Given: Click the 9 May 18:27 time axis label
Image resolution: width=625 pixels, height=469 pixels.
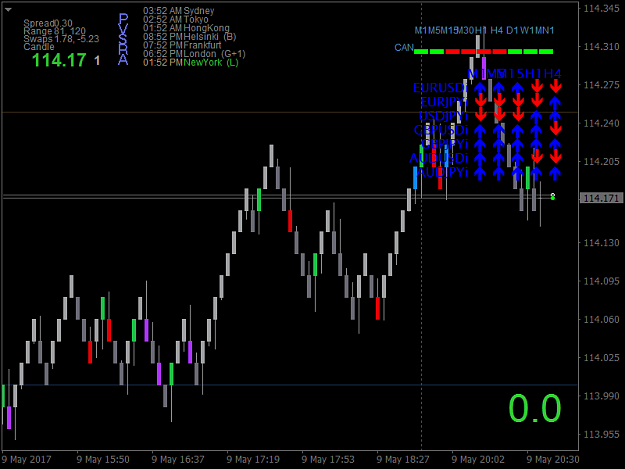Looking at the screenshot, I should [403, 459].
